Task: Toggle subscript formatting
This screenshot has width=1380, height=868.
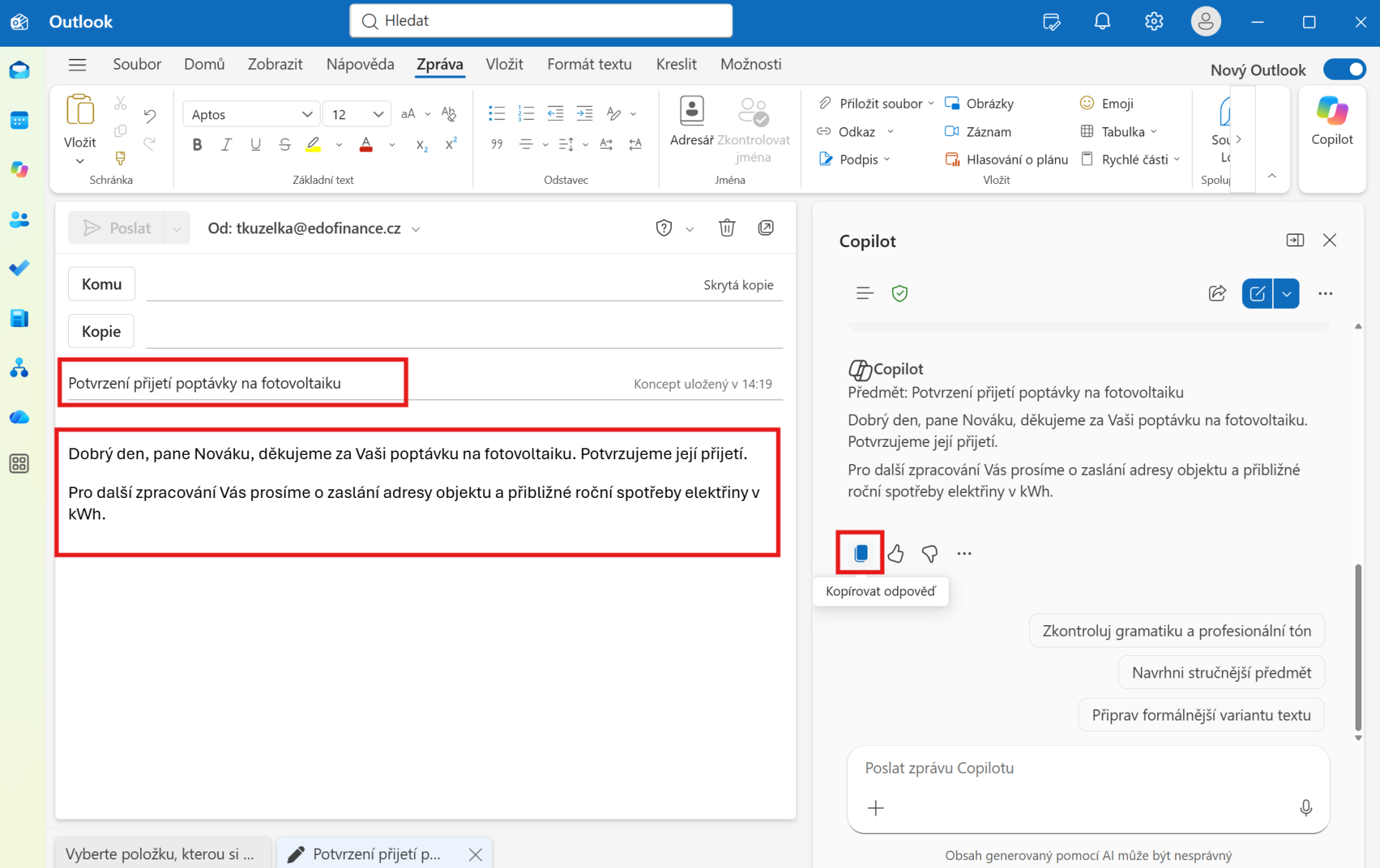Action: [x=422, y=144]
